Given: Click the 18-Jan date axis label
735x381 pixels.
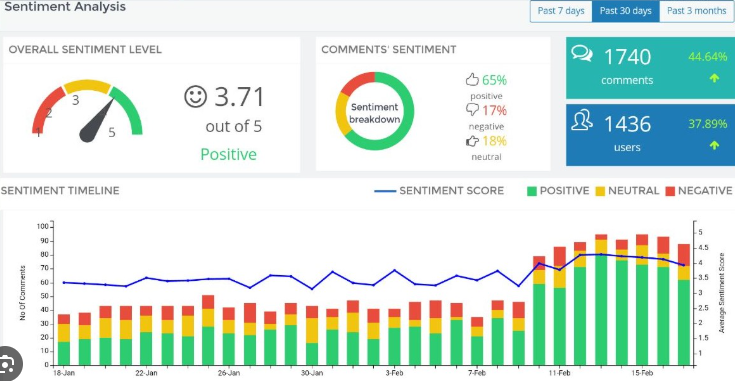Looking at the screenshot, I should (x=65, y=373).
